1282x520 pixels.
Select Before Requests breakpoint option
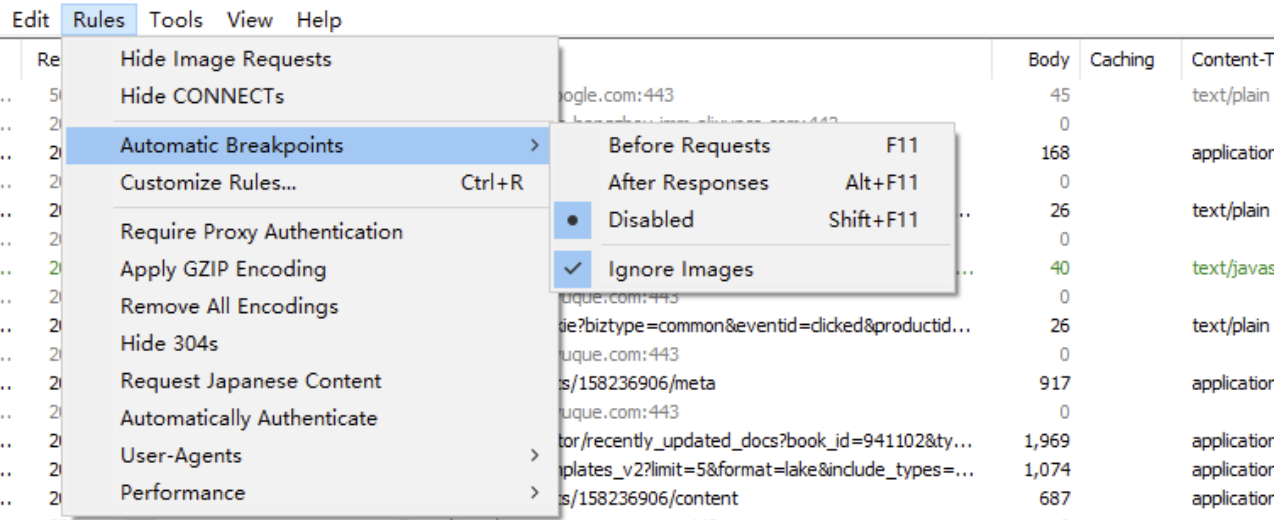(x=689, y=146)
